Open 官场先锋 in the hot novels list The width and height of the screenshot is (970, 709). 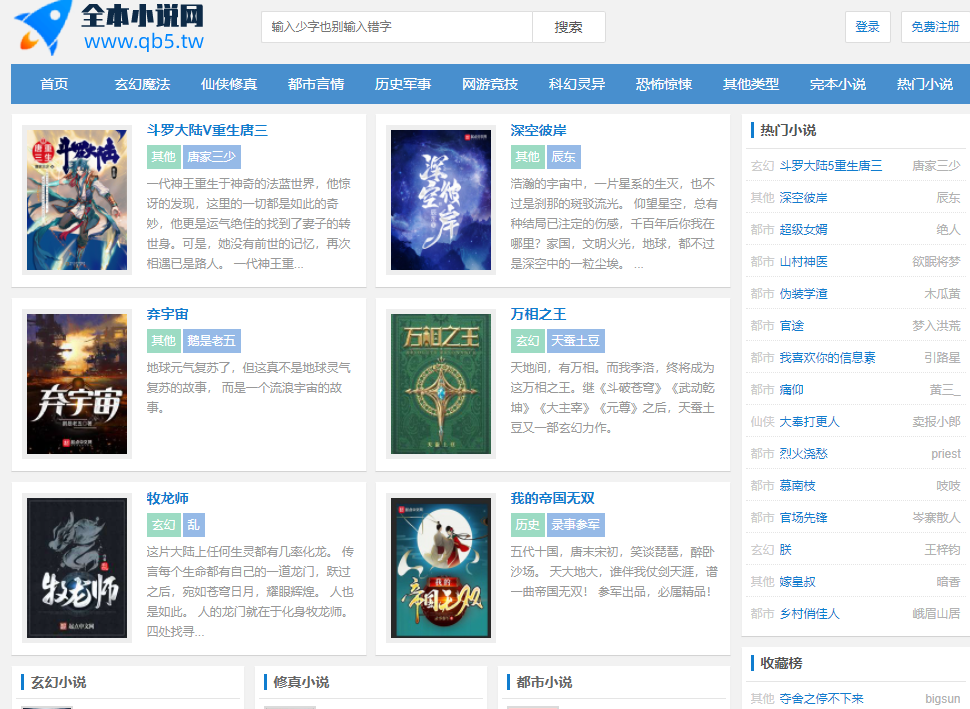tap(803, 518)
